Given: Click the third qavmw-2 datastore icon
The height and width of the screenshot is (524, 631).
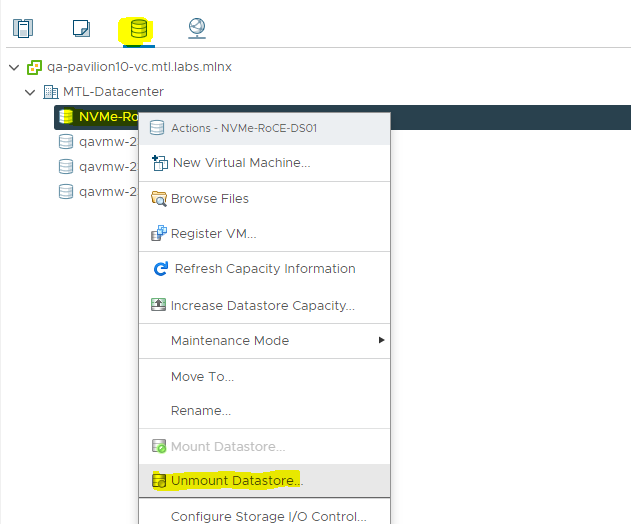Looking at the screenshot, I should point(66,192).
